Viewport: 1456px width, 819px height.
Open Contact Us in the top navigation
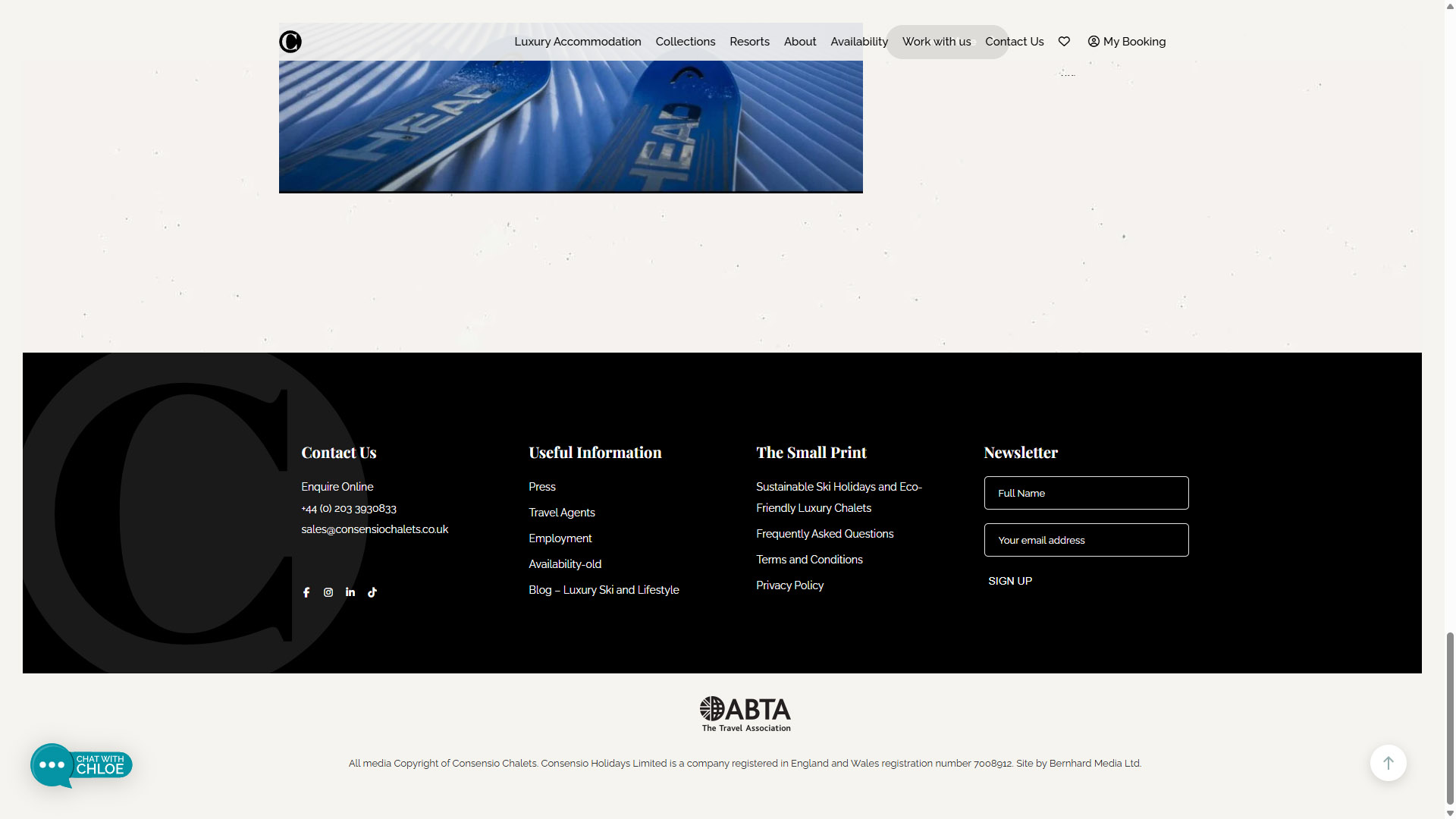(1015, 42)
